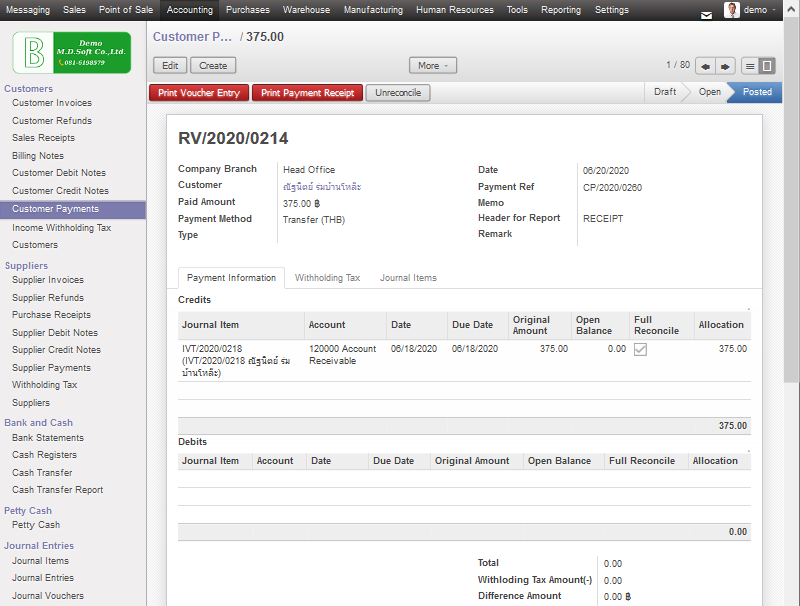Open the Sales menu
800x606 pixels.
tap(74, 10)
